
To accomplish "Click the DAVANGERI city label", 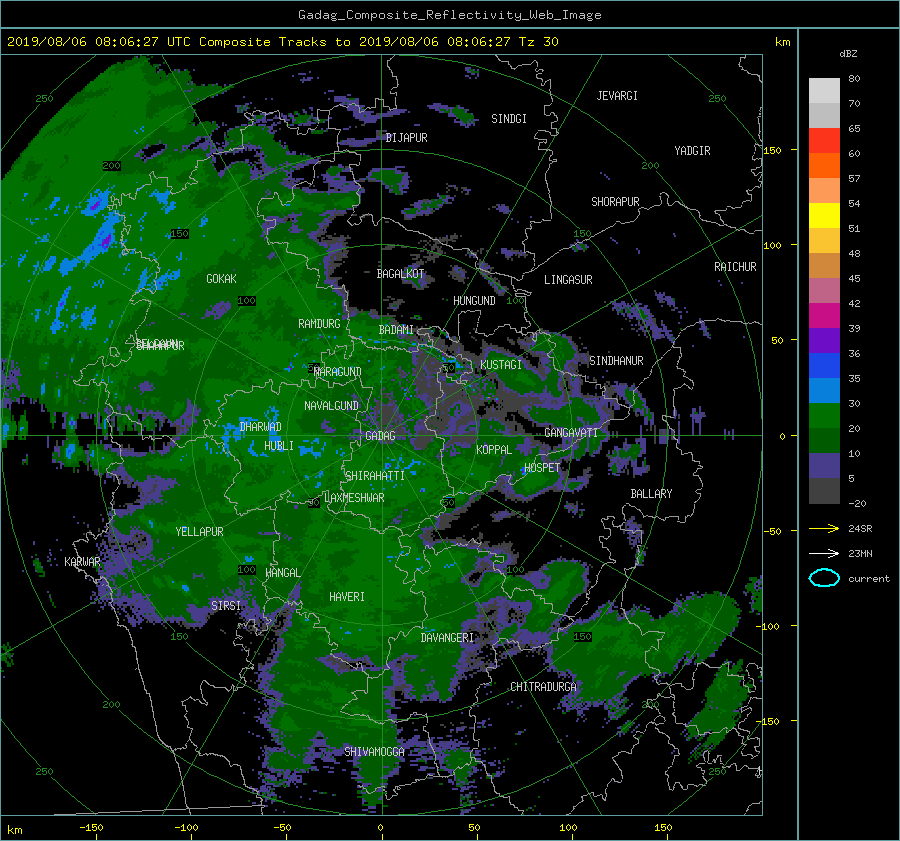I will pos(447,638).
